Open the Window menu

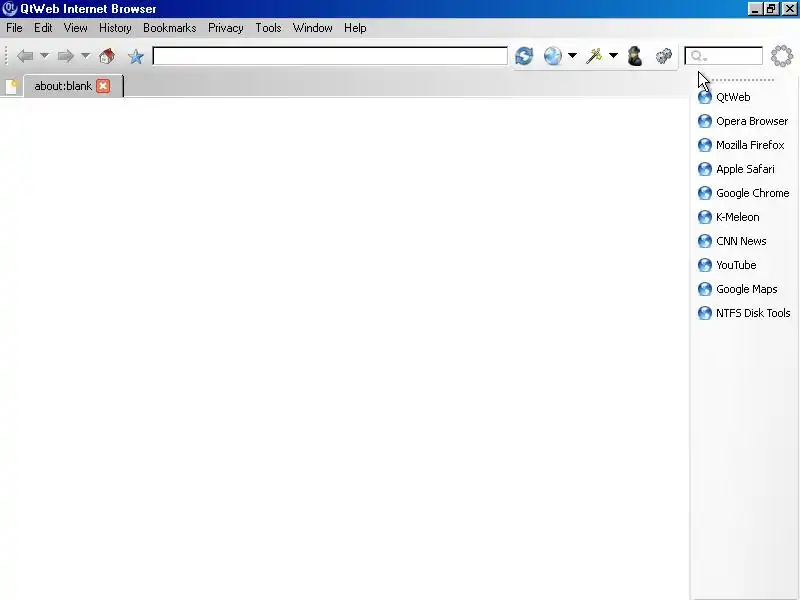tap(313, 28)
